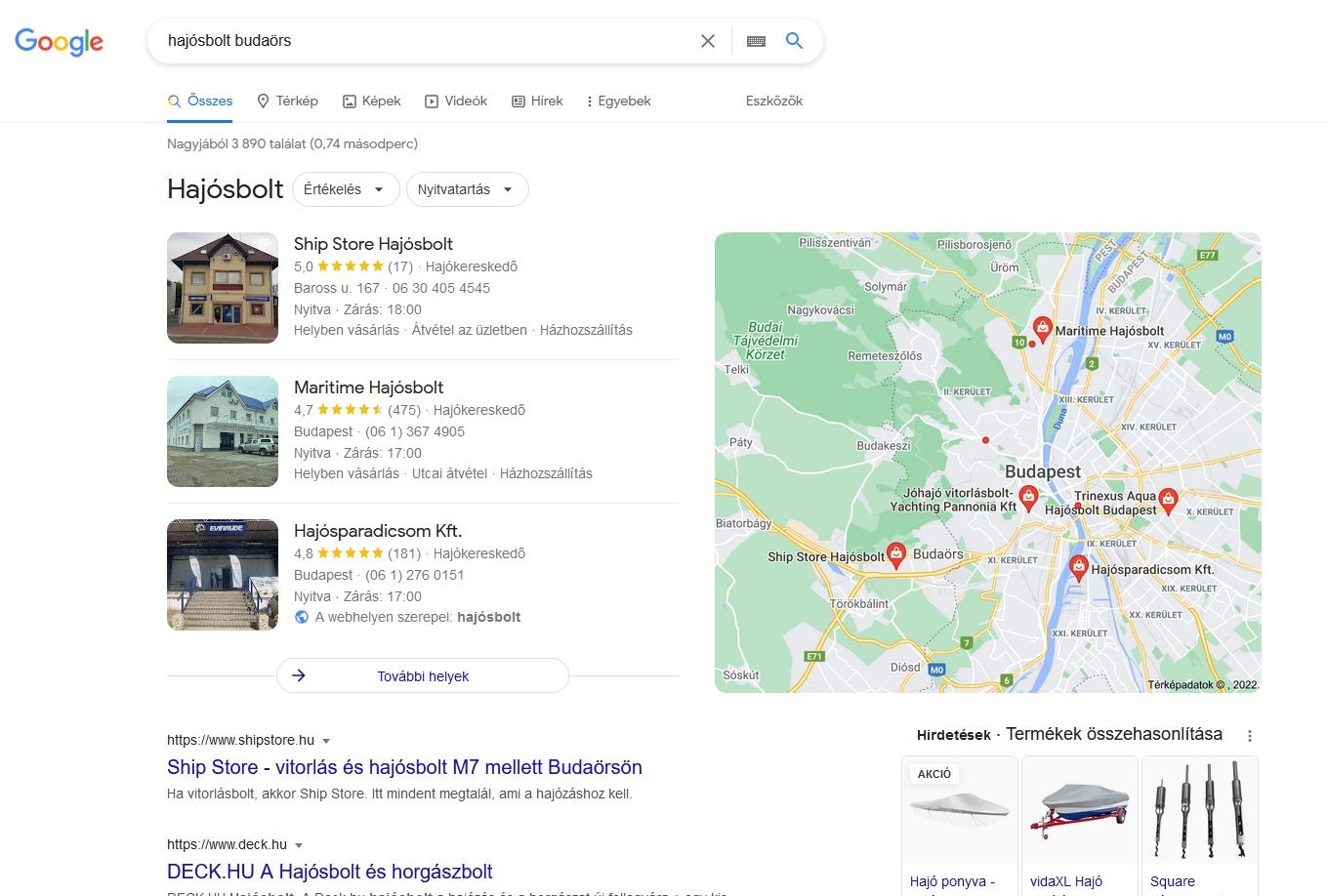Click the Maritime Hajósbolt map pin

1042,327
